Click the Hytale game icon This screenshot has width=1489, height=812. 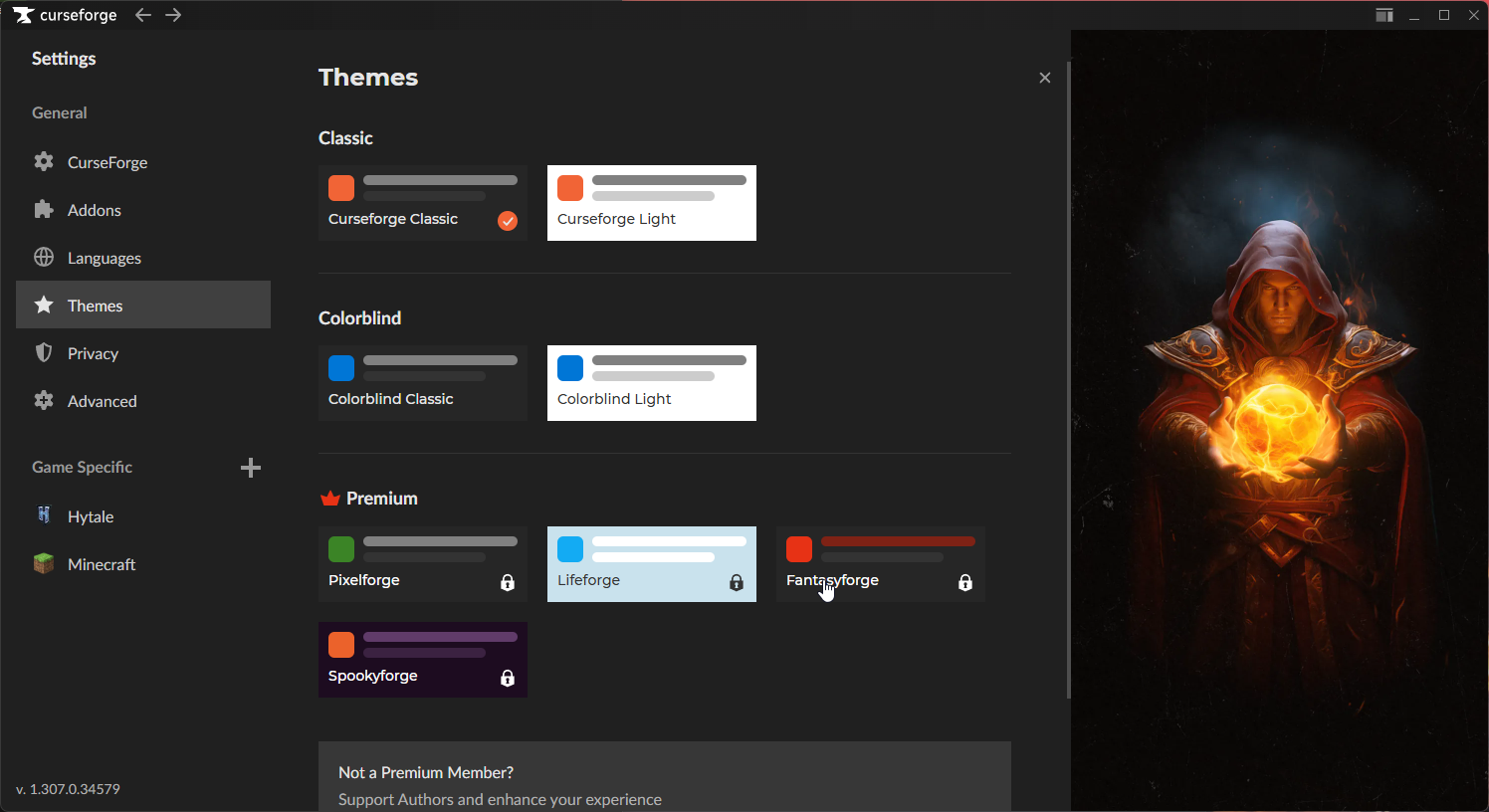44,515
